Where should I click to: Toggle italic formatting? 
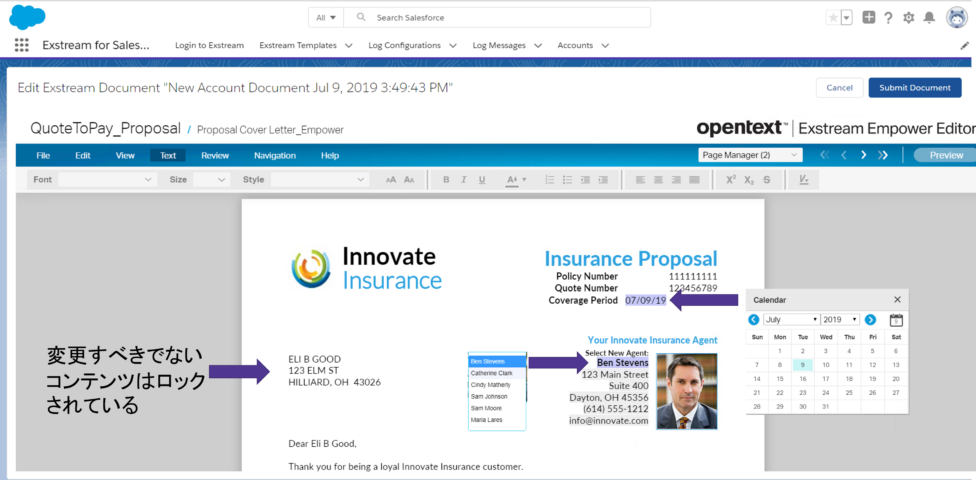(463, 180)
